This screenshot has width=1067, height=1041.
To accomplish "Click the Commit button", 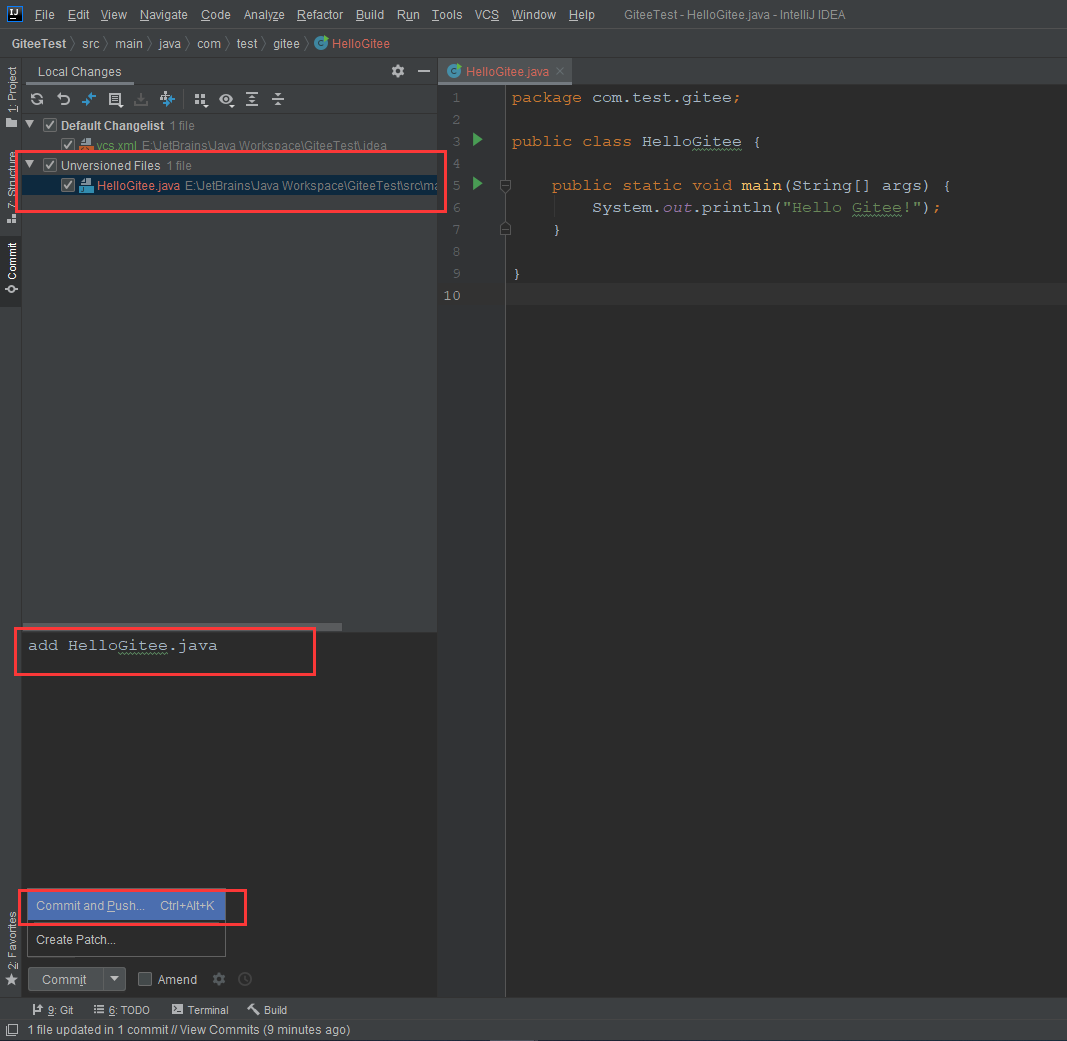I will (x=65, y=979).
